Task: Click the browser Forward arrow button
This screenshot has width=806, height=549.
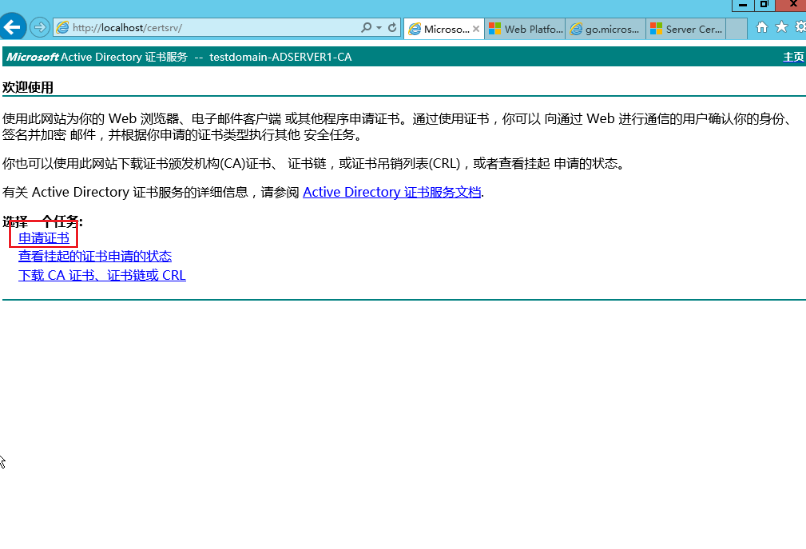Action: 40,27
